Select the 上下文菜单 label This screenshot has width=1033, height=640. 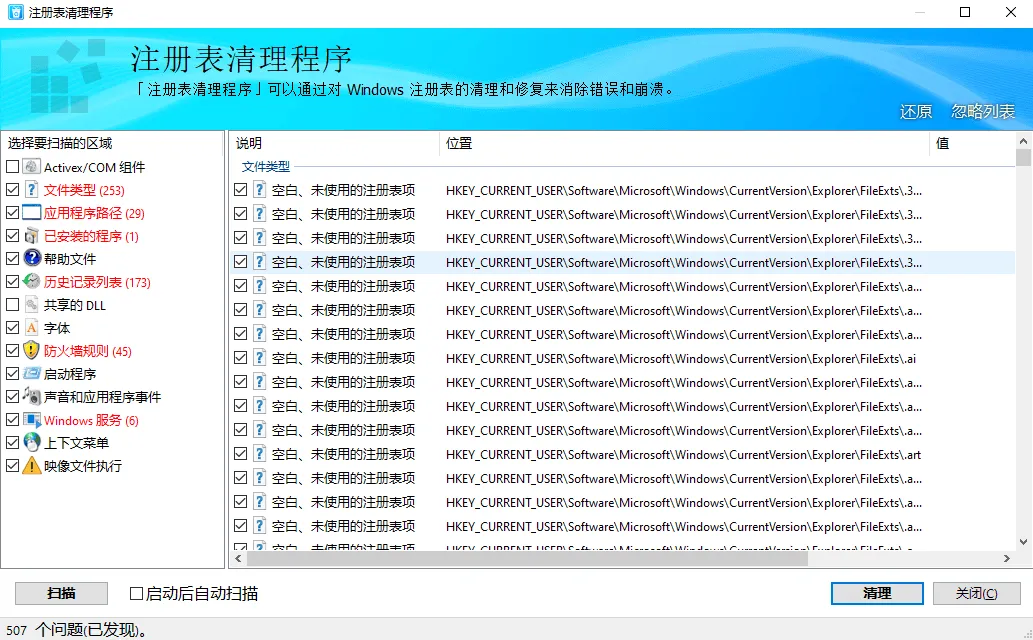pyautogui.click(x=76, y=443)
